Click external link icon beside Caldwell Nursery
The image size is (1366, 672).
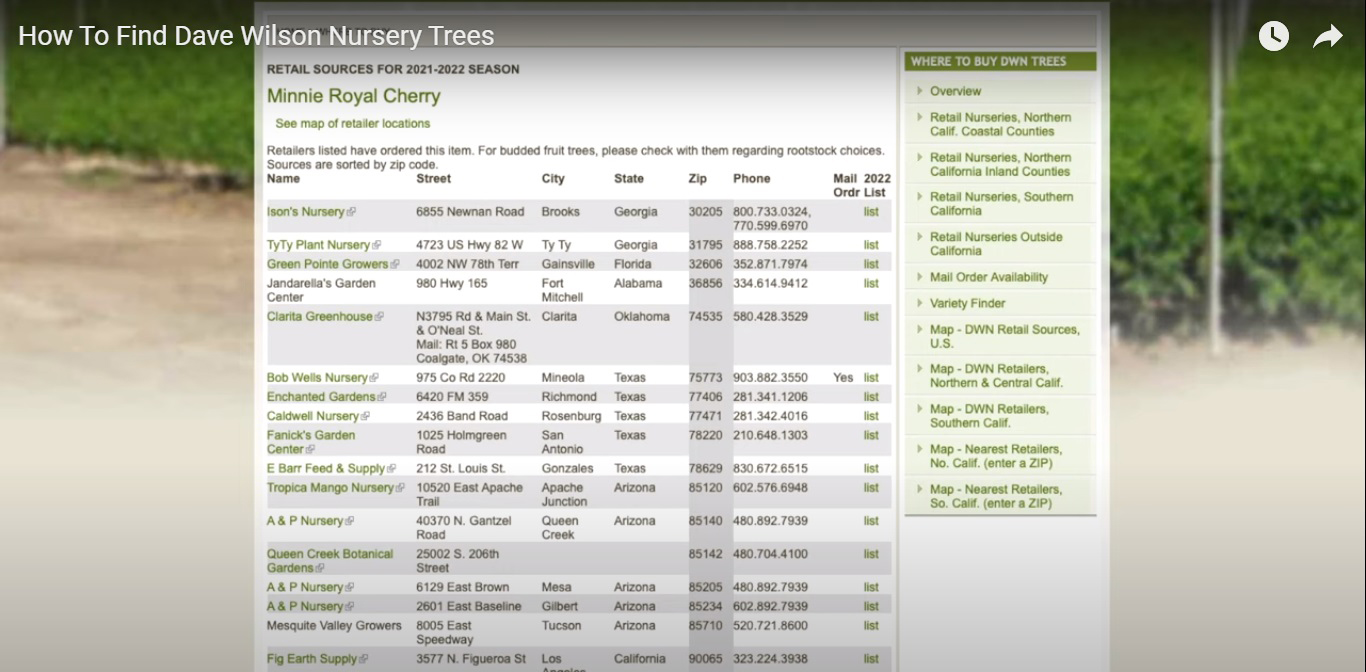point(365,416)
